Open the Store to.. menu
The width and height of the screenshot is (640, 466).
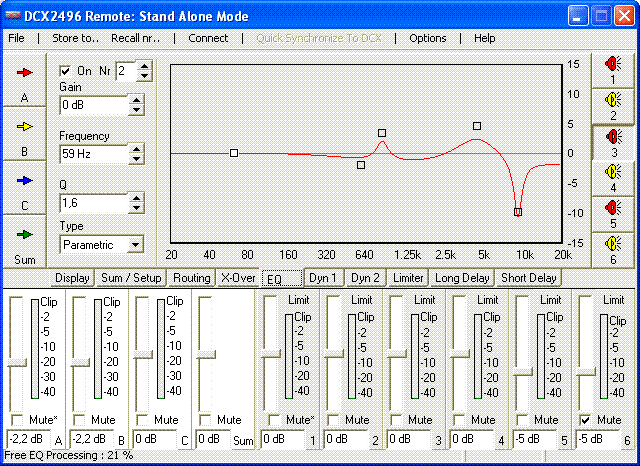(76, 38)
